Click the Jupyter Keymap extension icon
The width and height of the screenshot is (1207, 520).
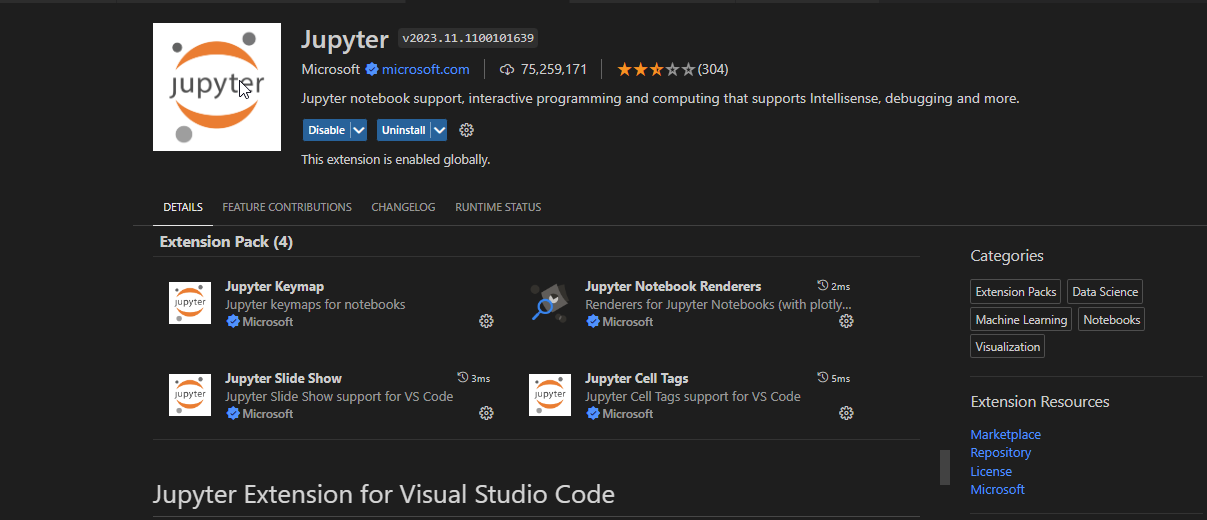[190, 303]
